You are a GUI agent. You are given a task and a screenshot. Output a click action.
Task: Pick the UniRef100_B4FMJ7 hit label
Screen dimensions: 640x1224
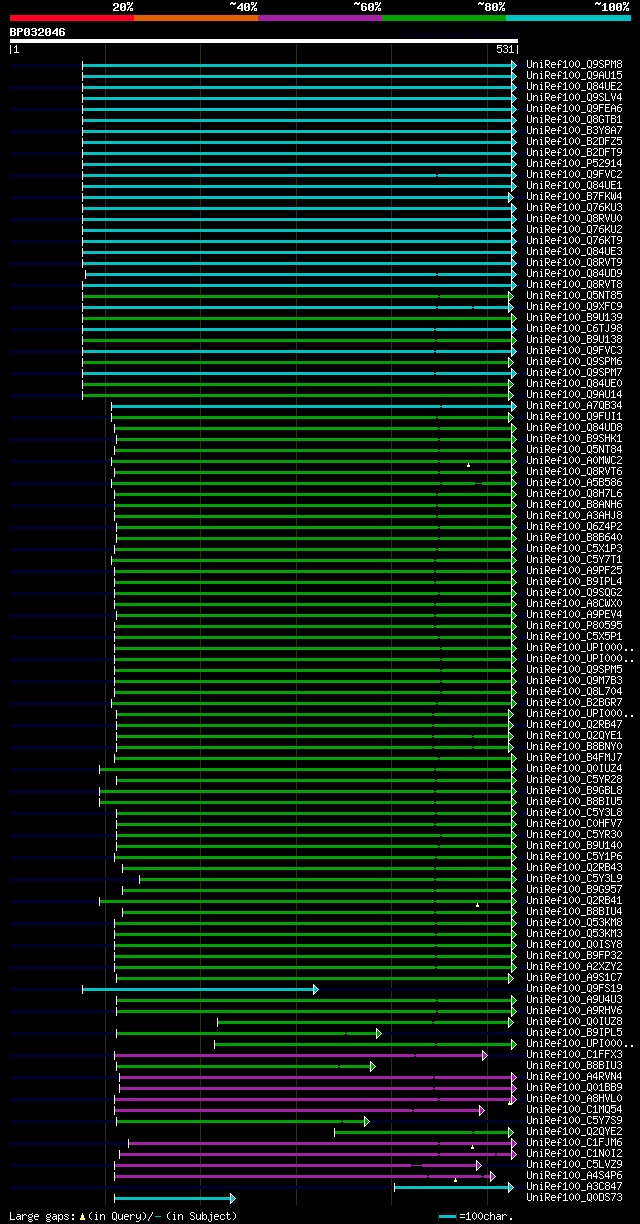575,757
